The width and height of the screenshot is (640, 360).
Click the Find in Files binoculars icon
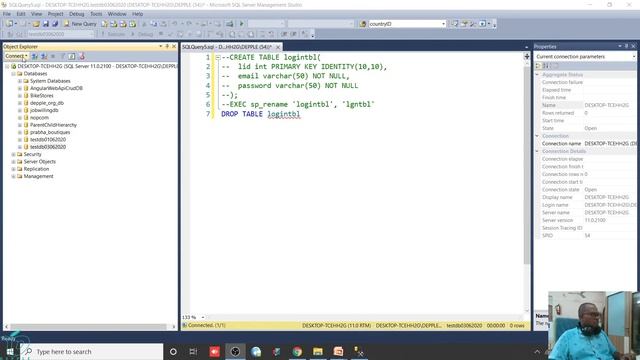tap(363, 24)
